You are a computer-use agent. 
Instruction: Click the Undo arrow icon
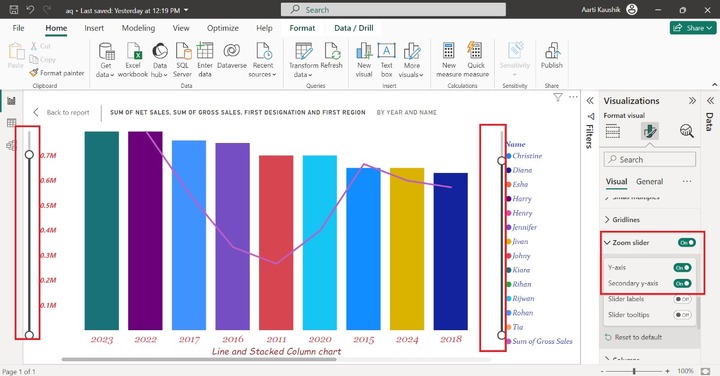30,10
